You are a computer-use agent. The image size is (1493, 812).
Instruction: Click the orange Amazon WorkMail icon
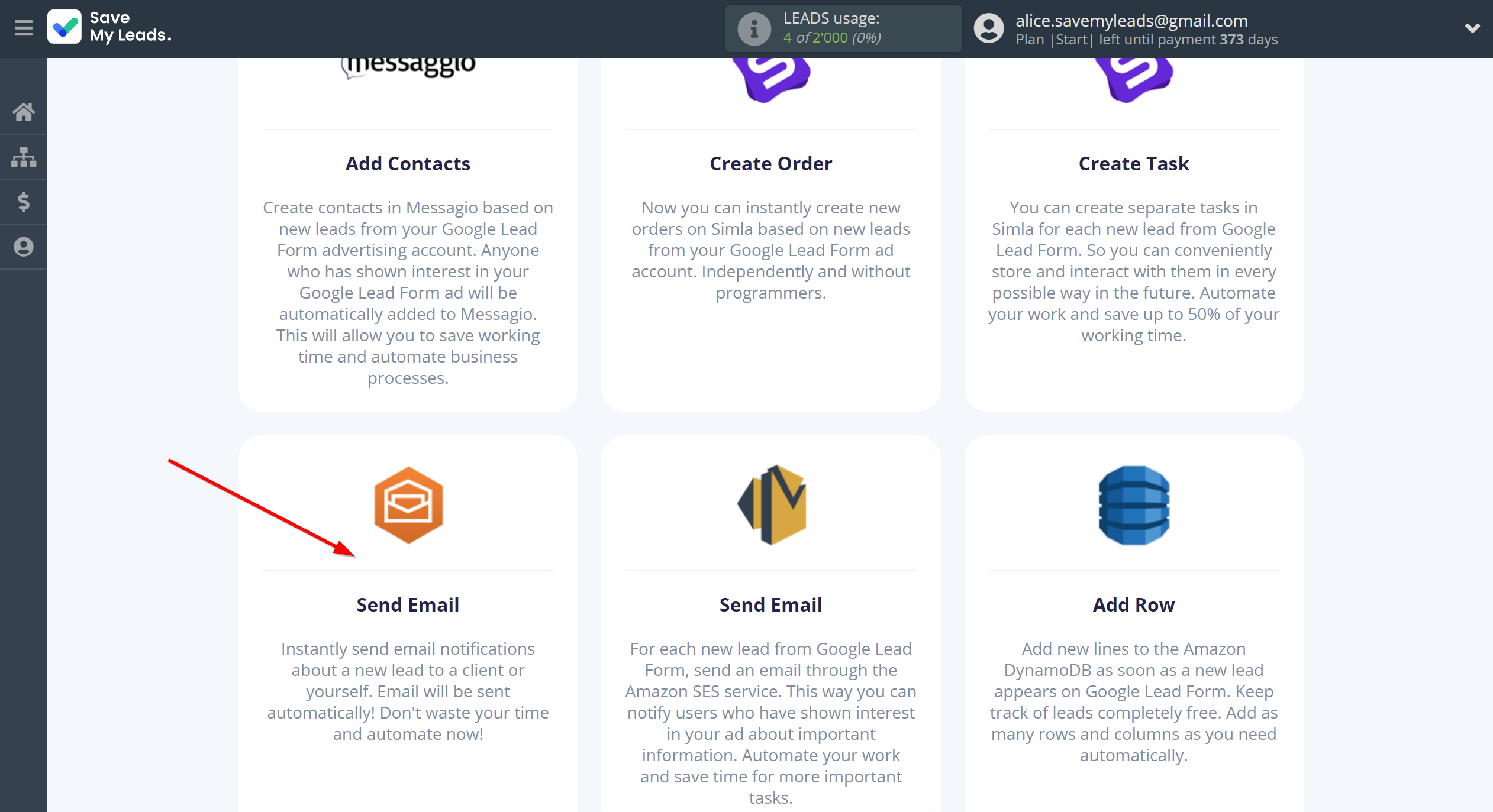click(408, 505)
